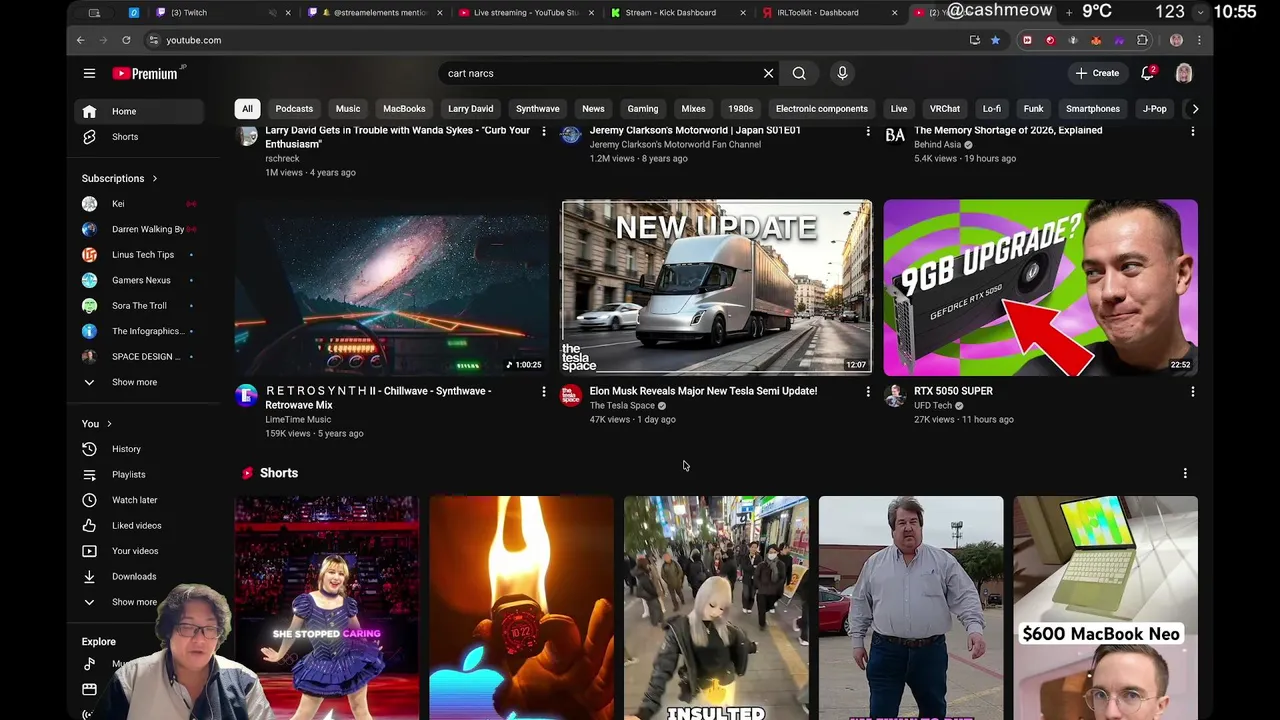
Task: Open the RETROSYNTH II Chillwave video thumbnail
Action: (x=392, y=288)
